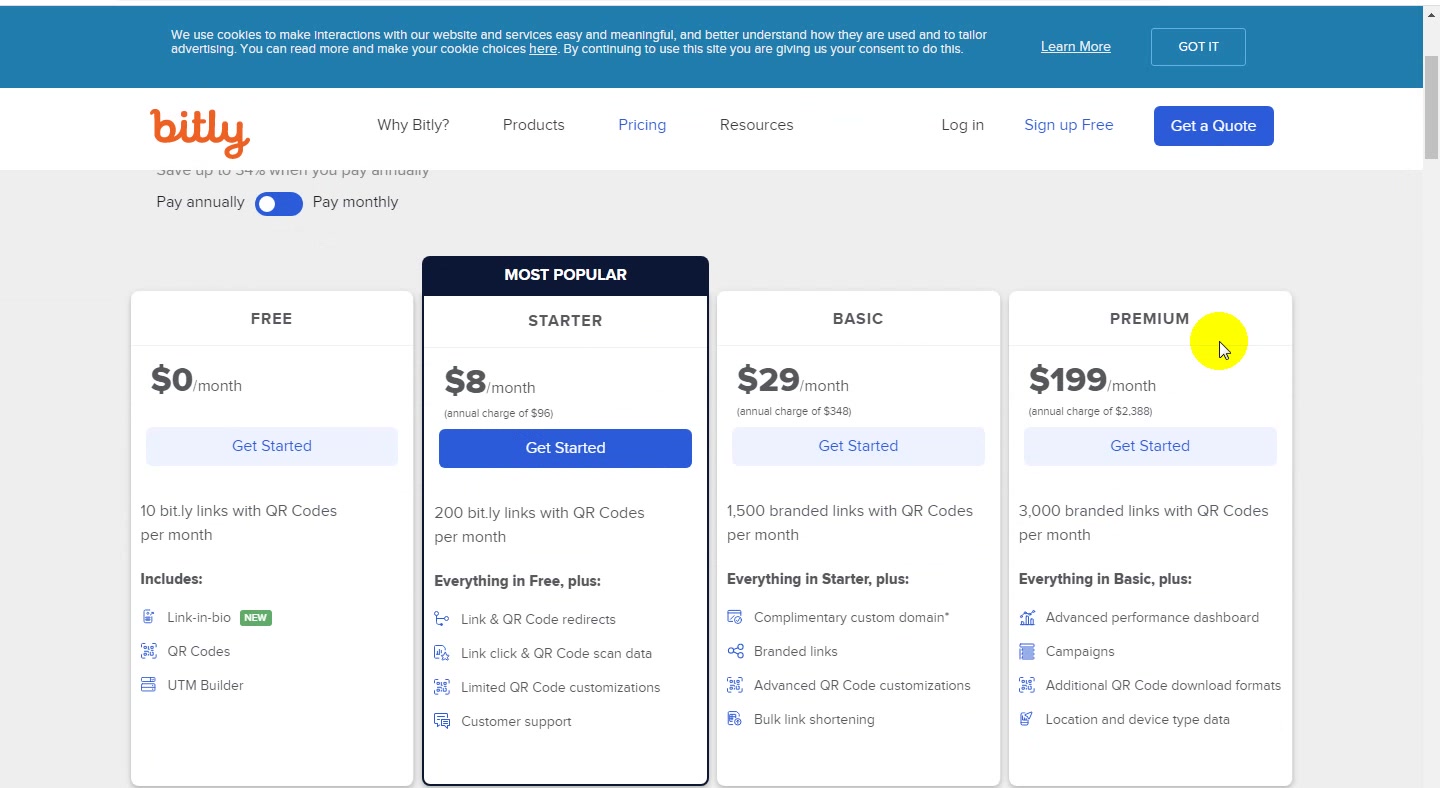1440x788 pixels.
Task: Click the Bulk link shortening icon
Action: coord(735,719)
